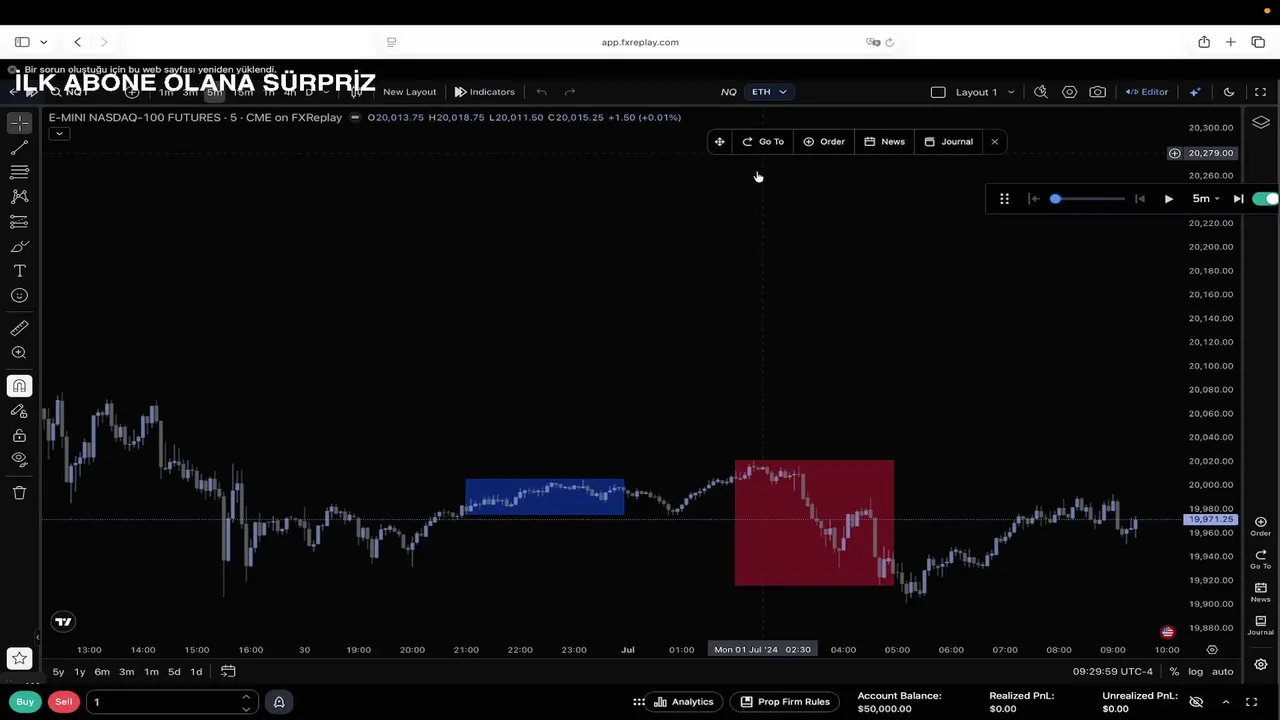The image size is (1280, 720).
Task: Open the go to date calendar icon
Action: pos(228,672)
